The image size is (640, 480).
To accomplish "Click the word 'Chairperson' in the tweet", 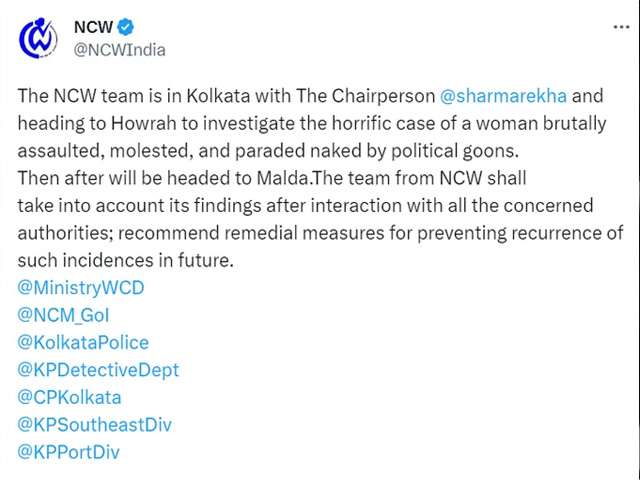I will 383,97.
